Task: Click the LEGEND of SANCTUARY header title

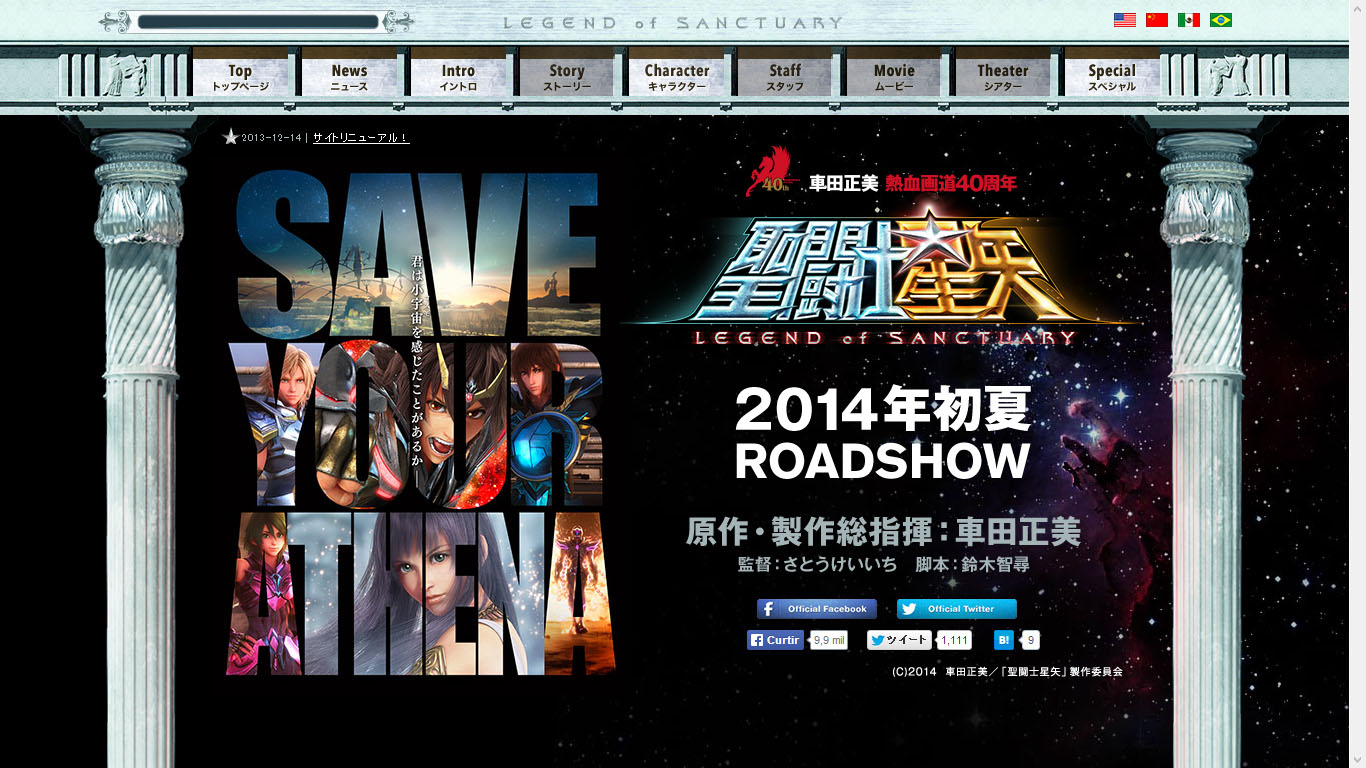Action: [x=673, y=22]
